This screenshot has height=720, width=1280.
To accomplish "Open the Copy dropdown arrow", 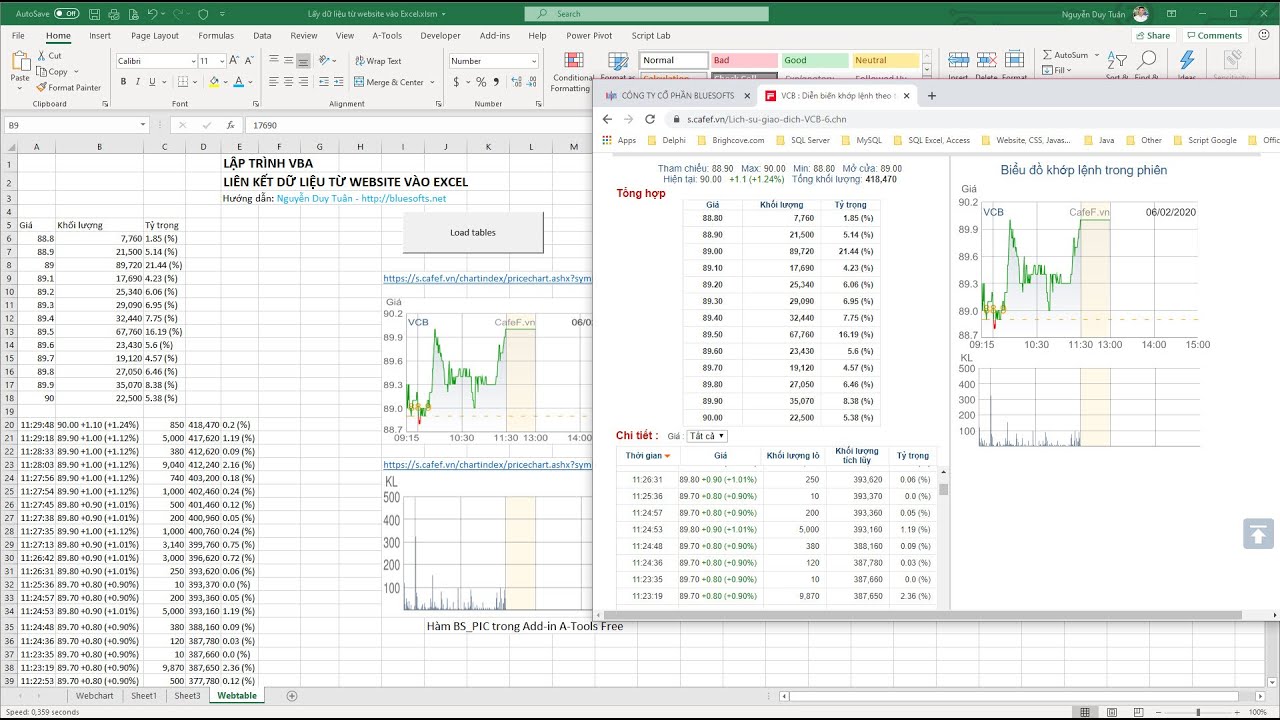I will pyautogui.click(x=74, y=72).
